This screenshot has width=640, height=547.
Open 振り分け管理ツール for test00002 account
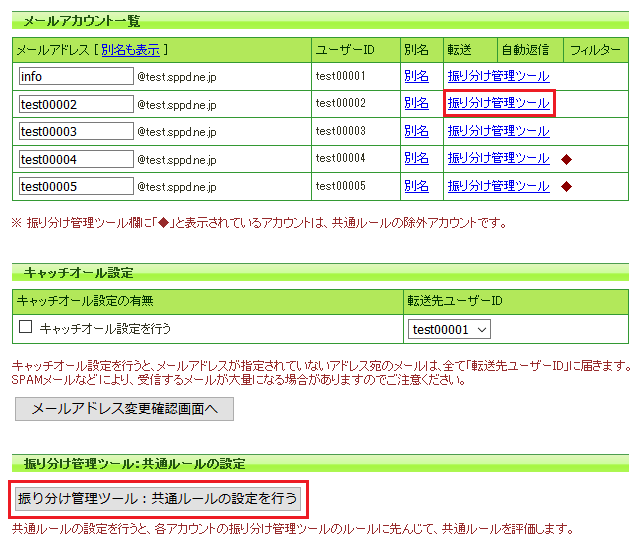[498, 103]
